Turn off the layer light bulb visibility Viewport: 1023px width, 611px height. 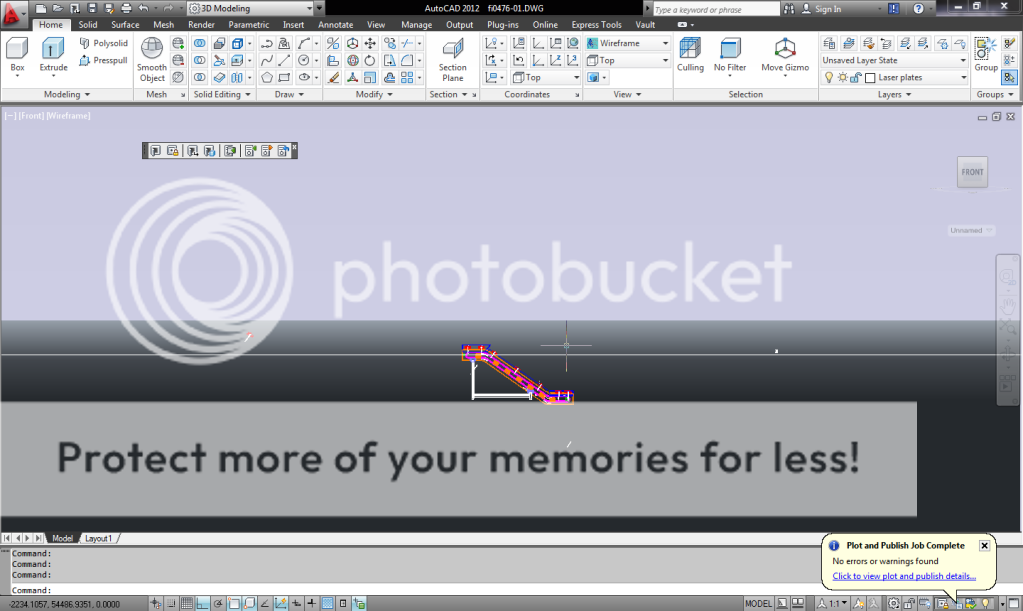(x=828, y=77)
